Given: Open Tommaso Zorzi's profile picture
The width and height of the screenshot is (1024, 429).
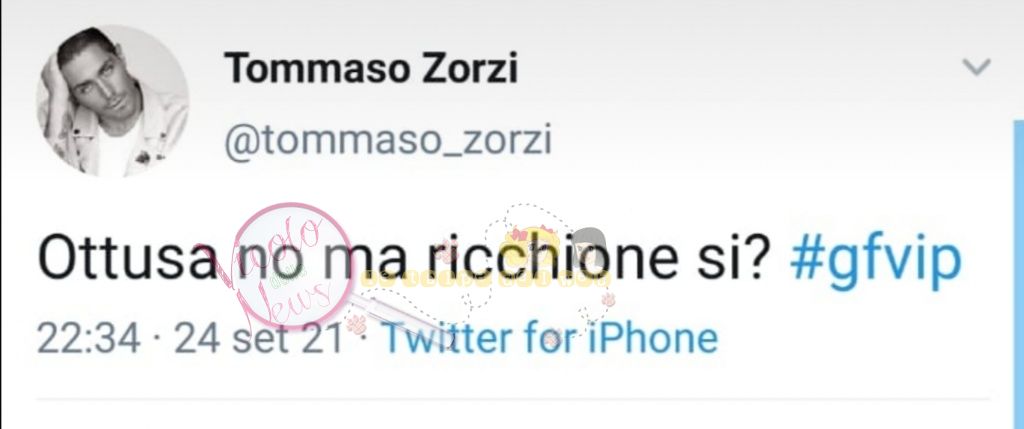Looking at the screenshot, I should click(x=112, y=101).
